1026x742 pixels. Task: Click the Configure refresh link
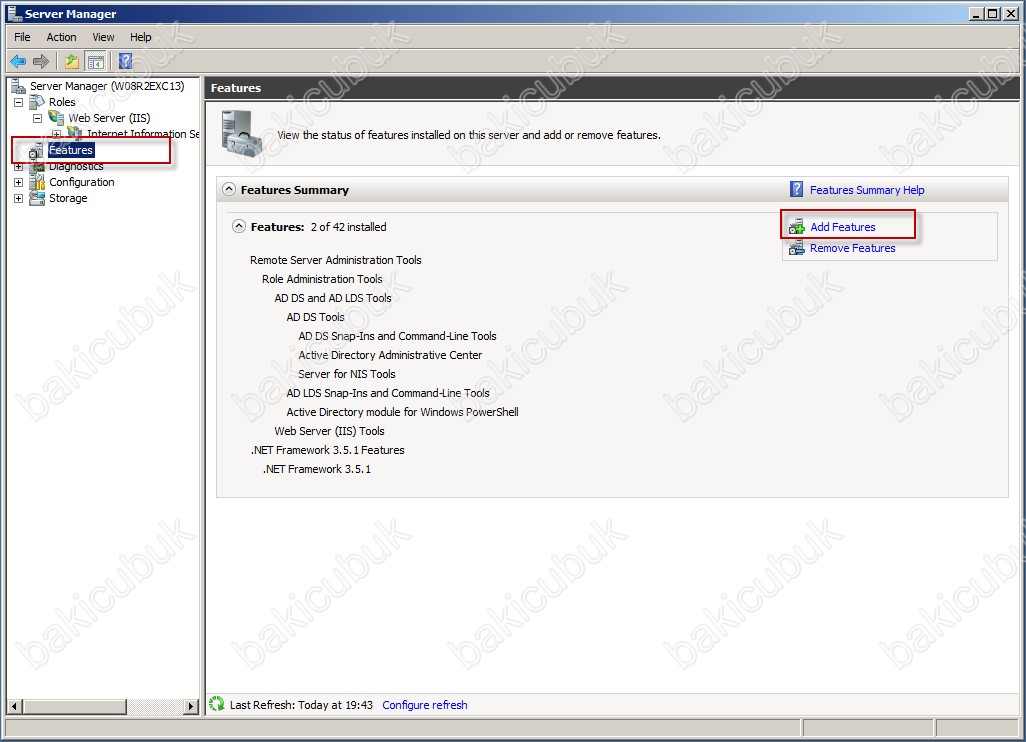click(x=425, y=705)
